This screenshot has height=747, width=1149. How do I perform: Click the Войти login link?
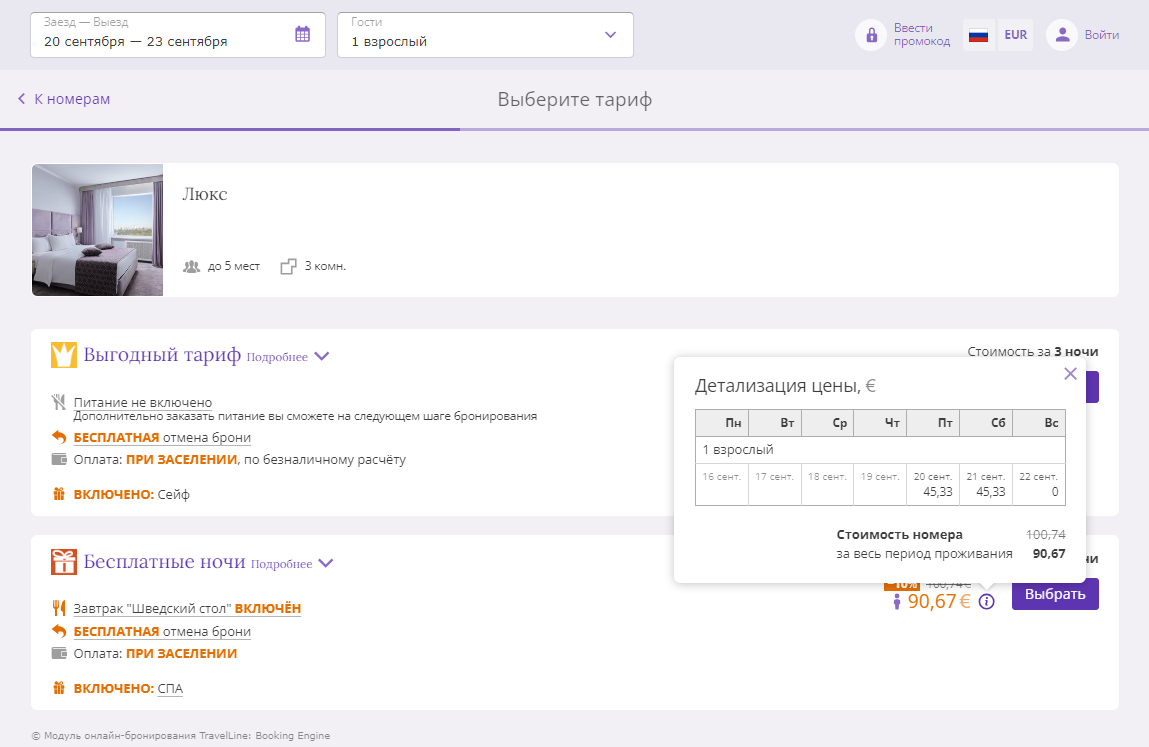coord(1101,34)
